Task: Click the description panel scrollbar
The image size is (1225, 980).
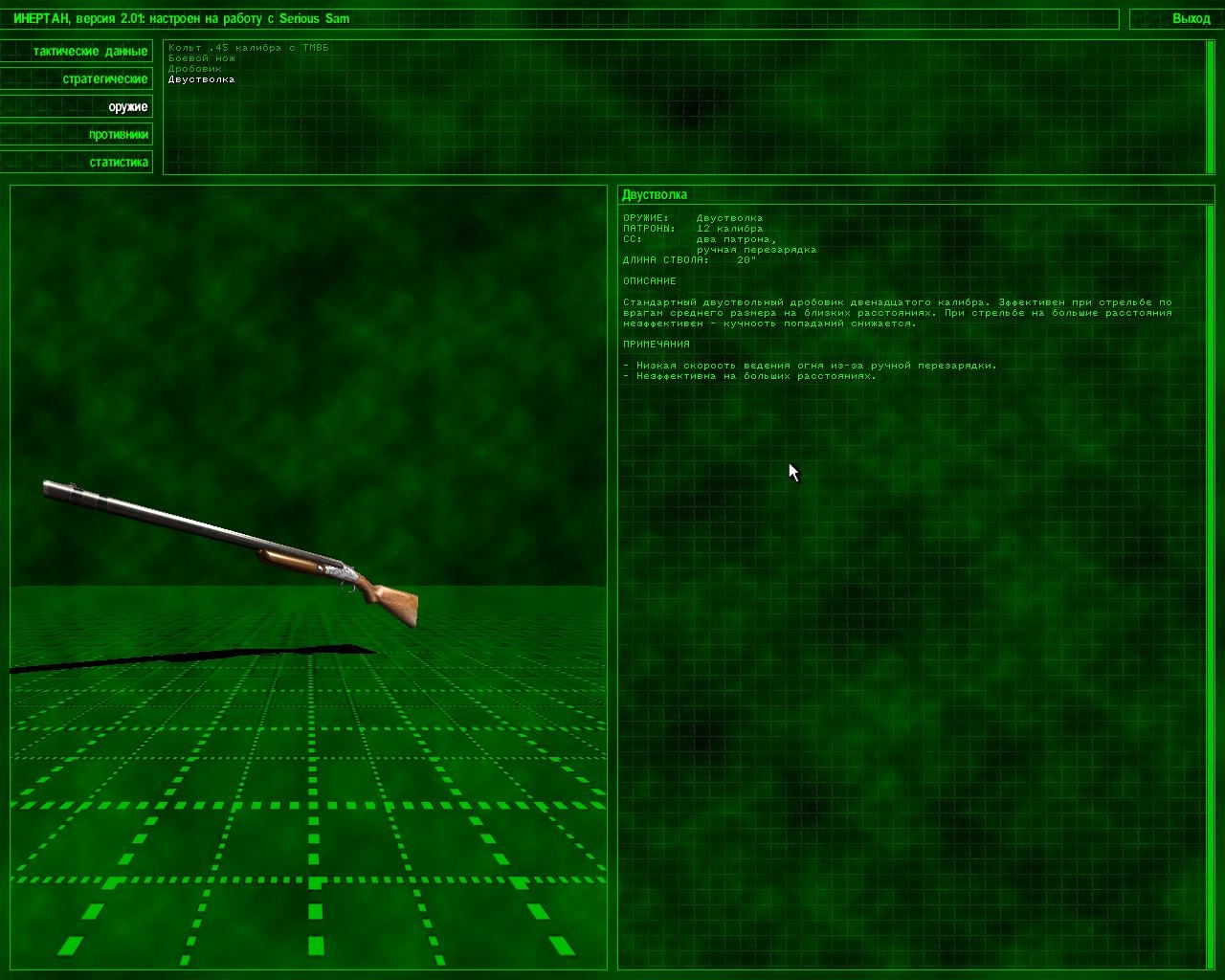Action: (x=1210, y=587)
